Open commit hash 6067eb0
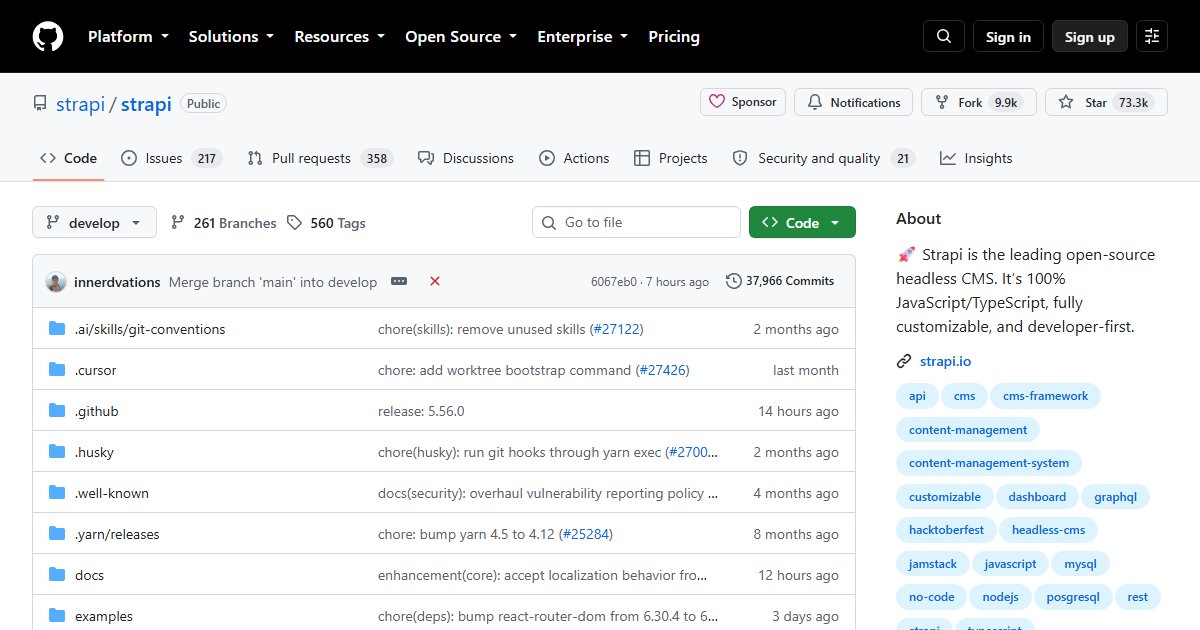 tap(614, 282)
